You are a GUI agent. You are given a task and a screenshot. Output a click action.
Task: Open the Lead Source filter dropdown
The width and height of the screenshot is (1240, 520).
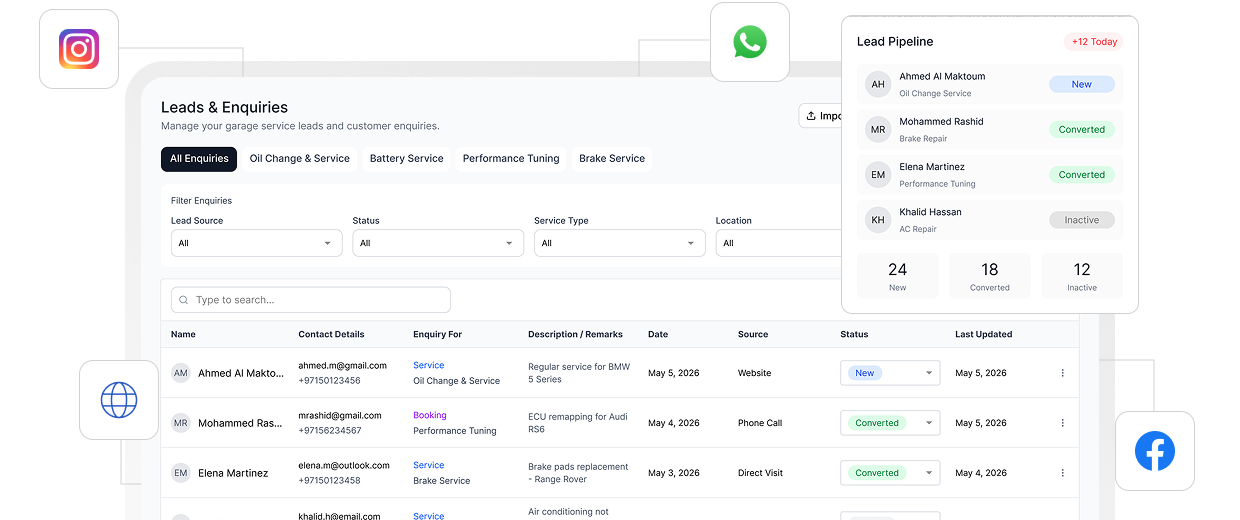coord(257,243)
